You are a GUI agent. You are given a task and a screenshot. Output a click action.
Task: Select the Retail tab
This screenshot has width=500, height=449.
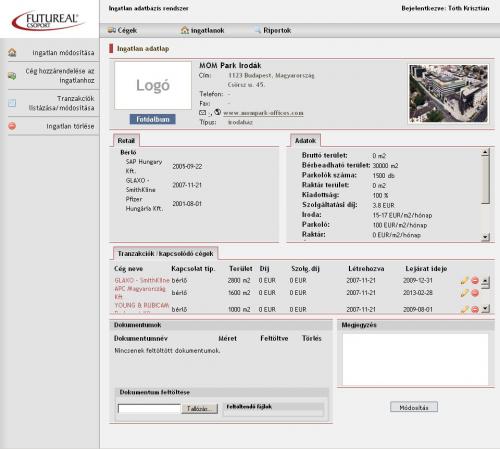pos(126,141)
